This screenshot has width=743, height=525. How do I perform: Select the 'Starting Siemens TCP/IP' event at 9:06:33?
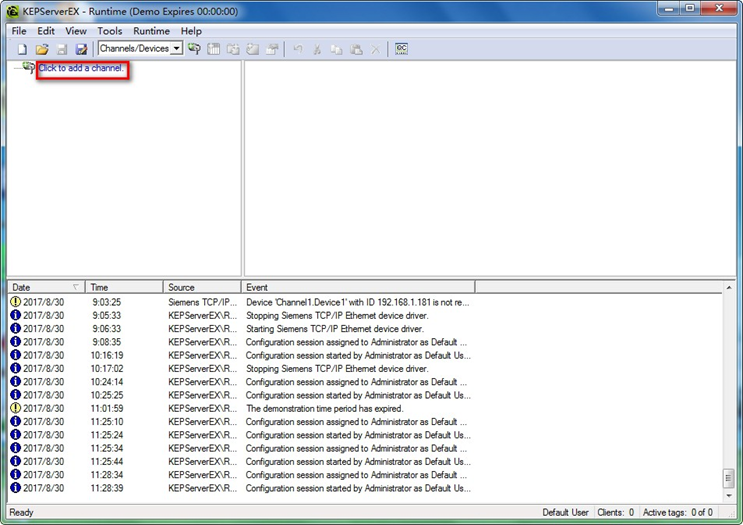[335, 328]
